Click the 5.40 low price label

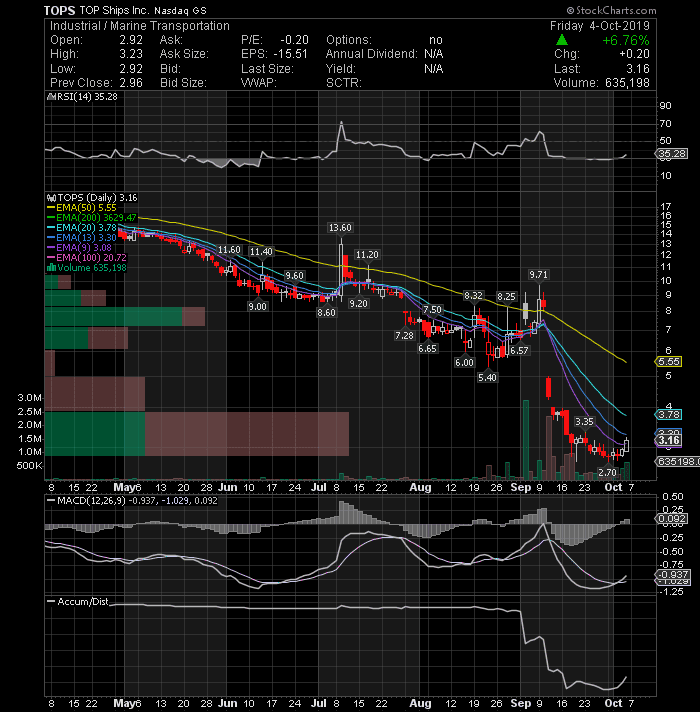487,377
